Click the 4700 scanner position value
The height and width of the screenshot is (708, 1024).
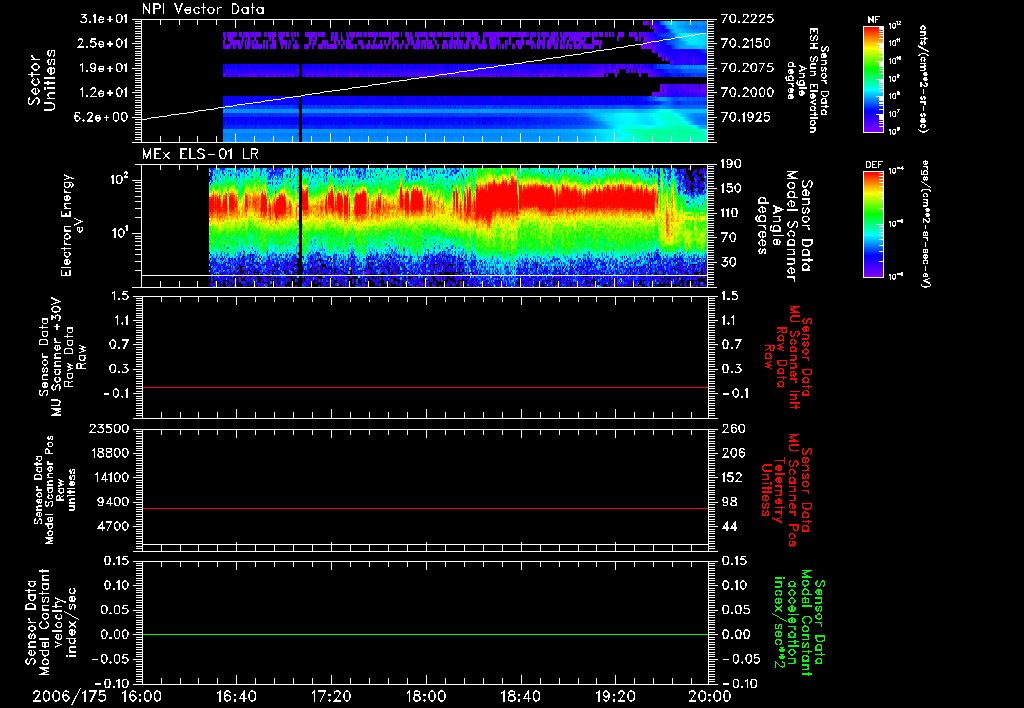point(114,526)
